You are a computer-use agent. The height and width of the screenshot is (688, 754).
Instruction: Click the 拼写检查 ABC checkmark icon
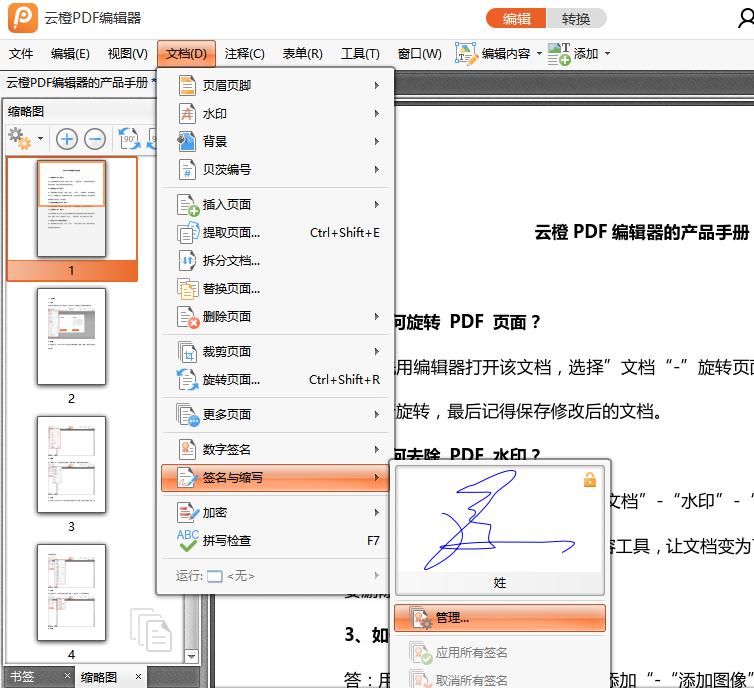[188, 540]
